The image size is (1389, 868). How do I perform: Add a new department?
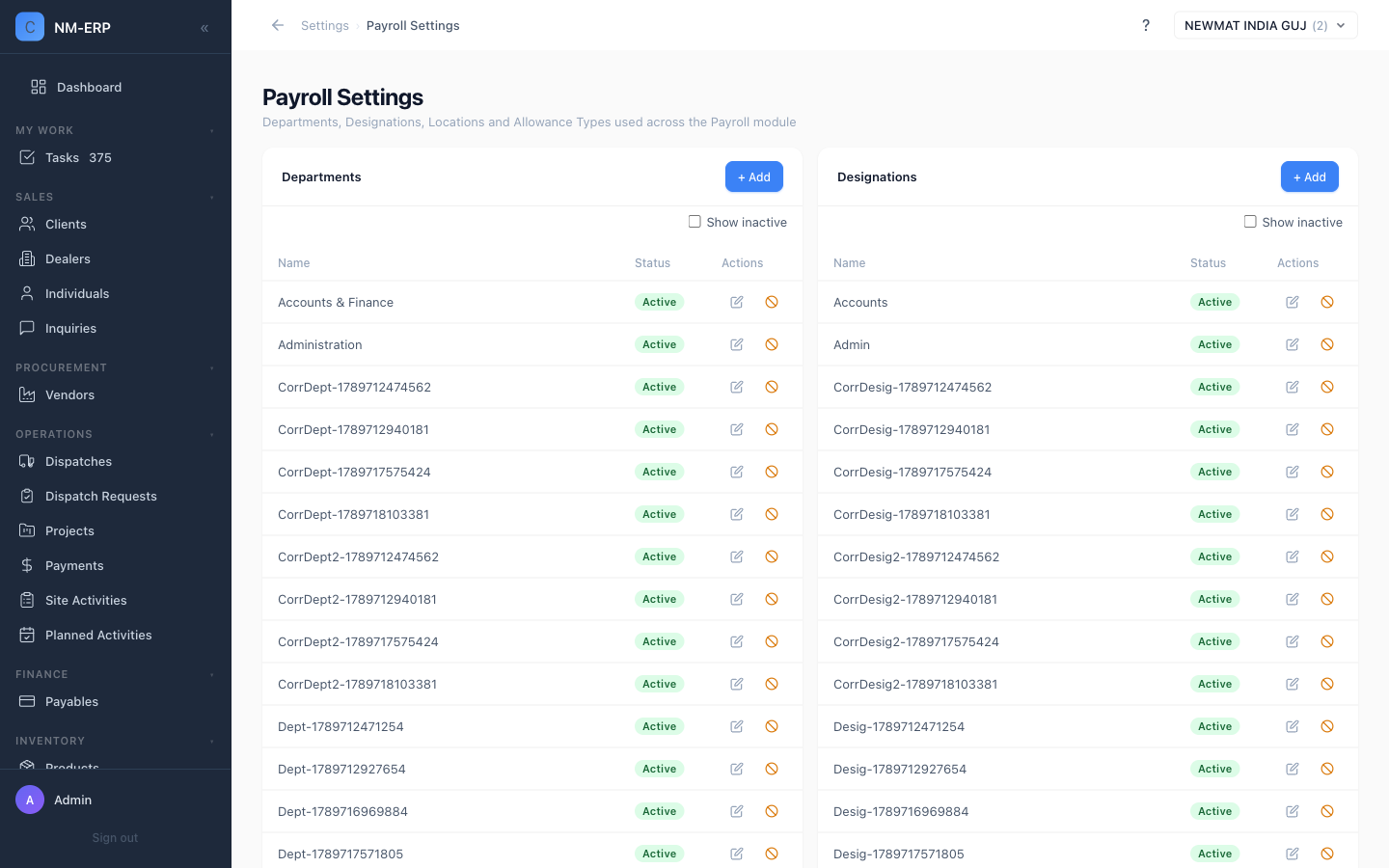coord(754,176)
